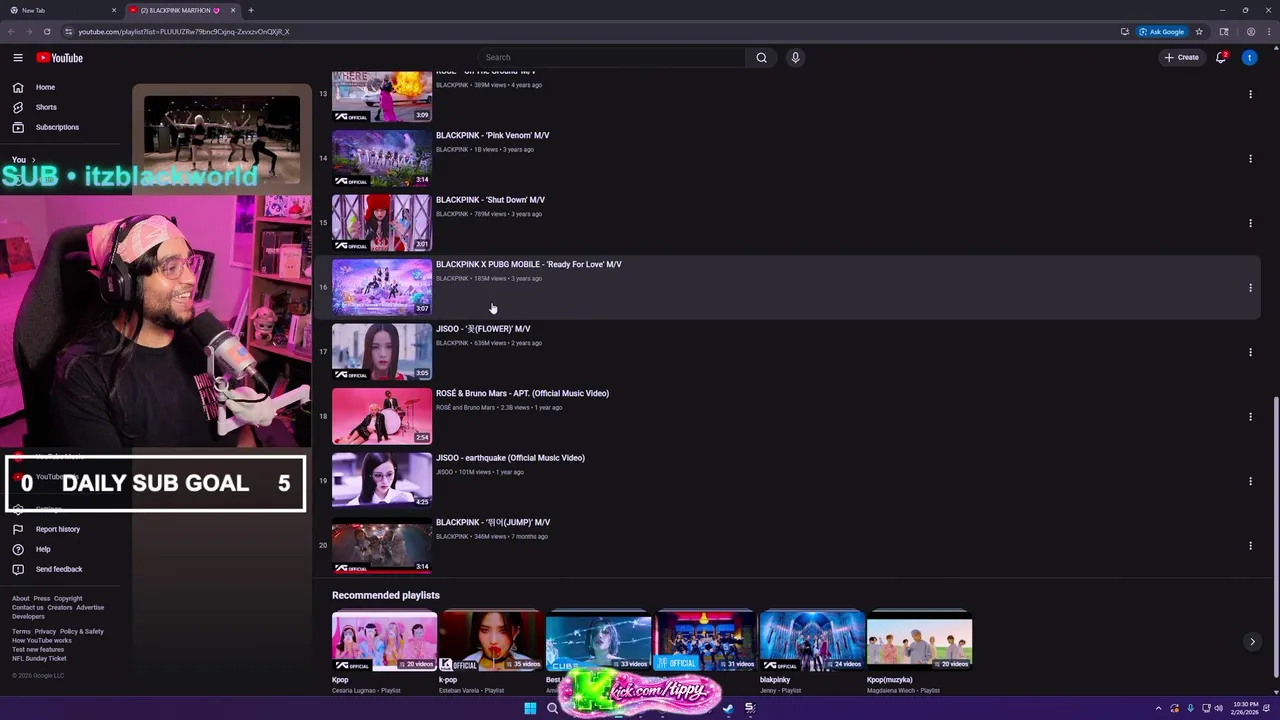The width and height of the screenshot is (1280, 720).
Task: Open the Privacy footer link
Action: 45,632
